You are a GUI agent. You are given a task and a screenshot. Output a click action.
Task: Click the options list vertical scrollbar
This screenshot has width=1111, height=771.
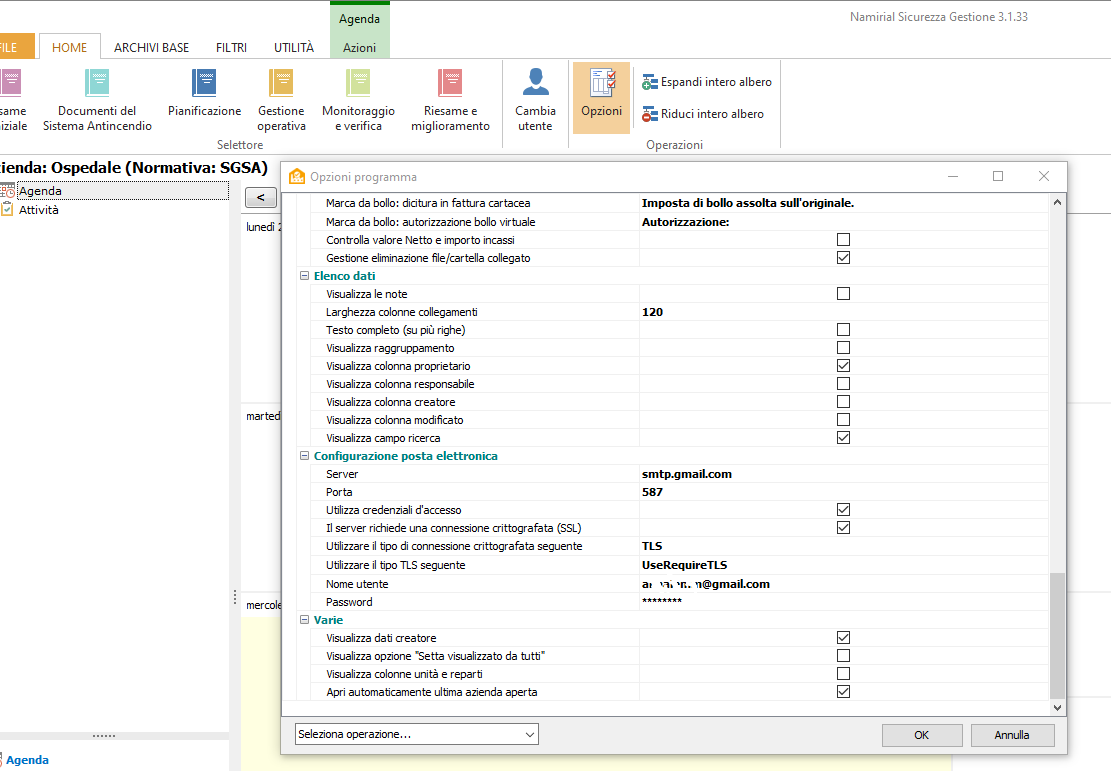1058,450
